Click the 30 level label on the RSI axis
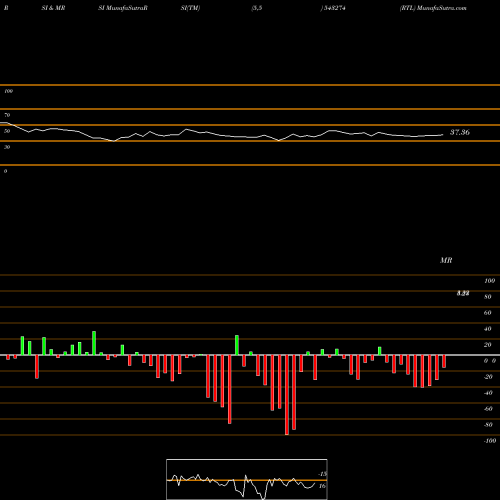The width and height of the screenshot is (500, 500). 7,147
